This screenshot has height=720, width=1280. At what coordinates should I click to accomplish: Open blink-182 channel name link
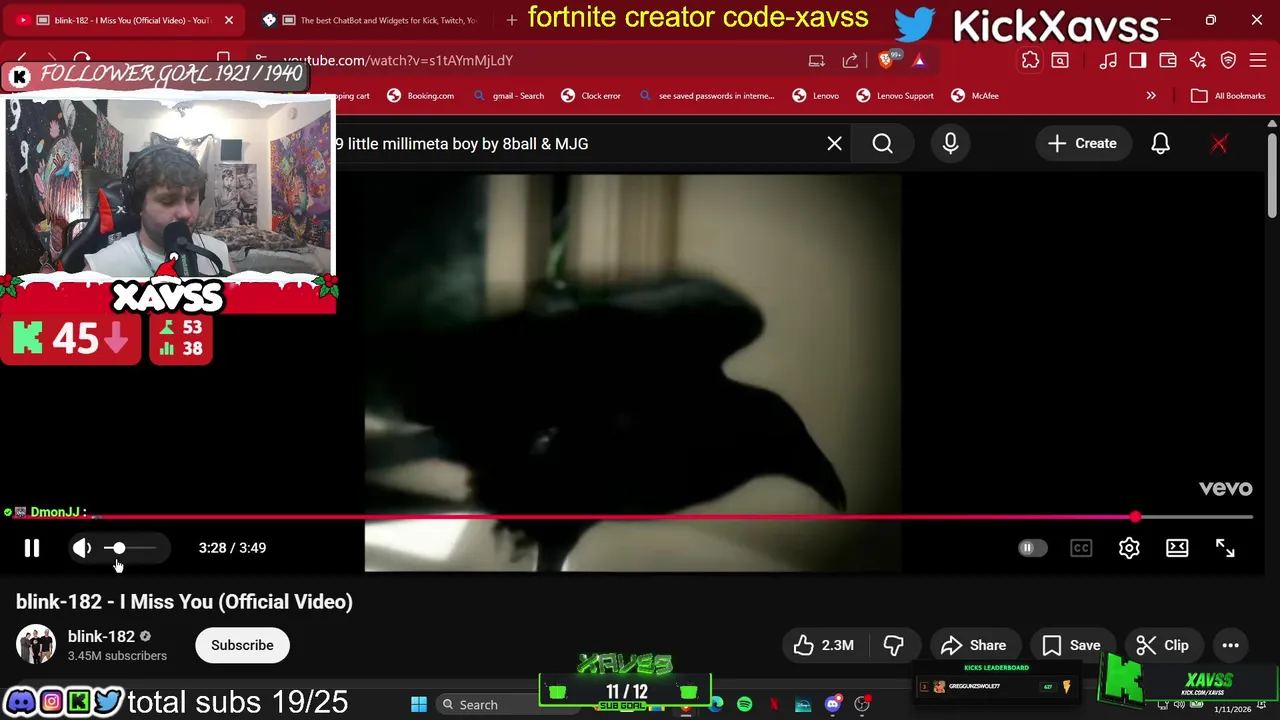(x=101, y=636)
